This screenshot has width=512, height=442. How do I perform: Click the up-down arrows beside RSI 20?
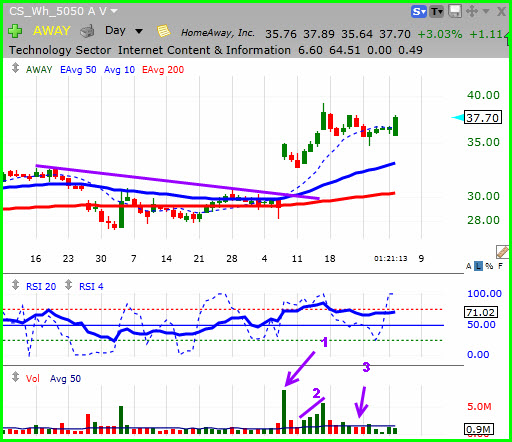15,285
